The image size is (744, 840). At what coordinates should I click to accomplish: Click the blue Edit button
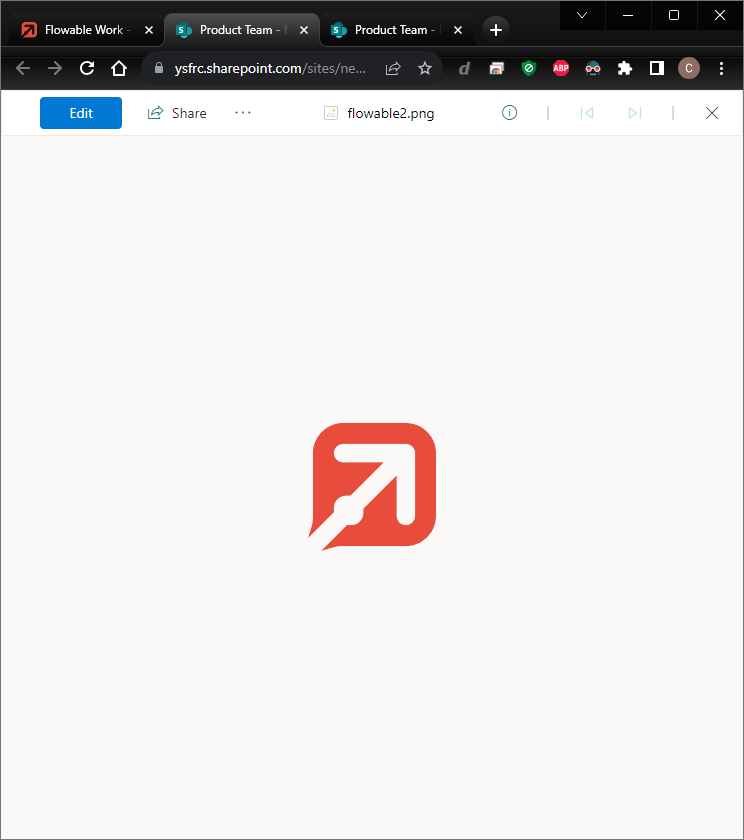pyautogui.click(x=81, y=113)
